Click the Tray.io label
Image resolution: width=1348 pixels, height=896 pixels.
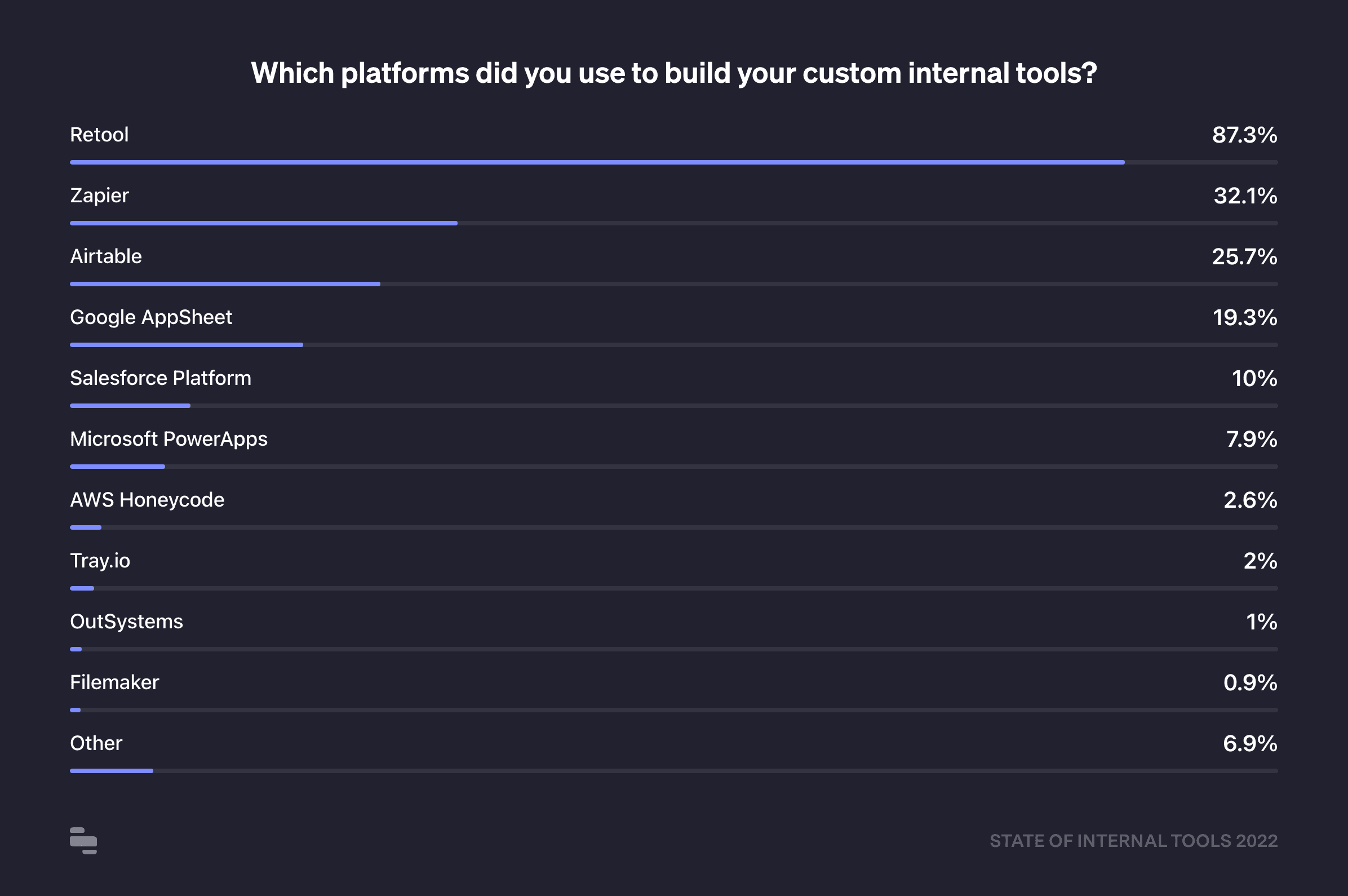click(x=100, y=561)
